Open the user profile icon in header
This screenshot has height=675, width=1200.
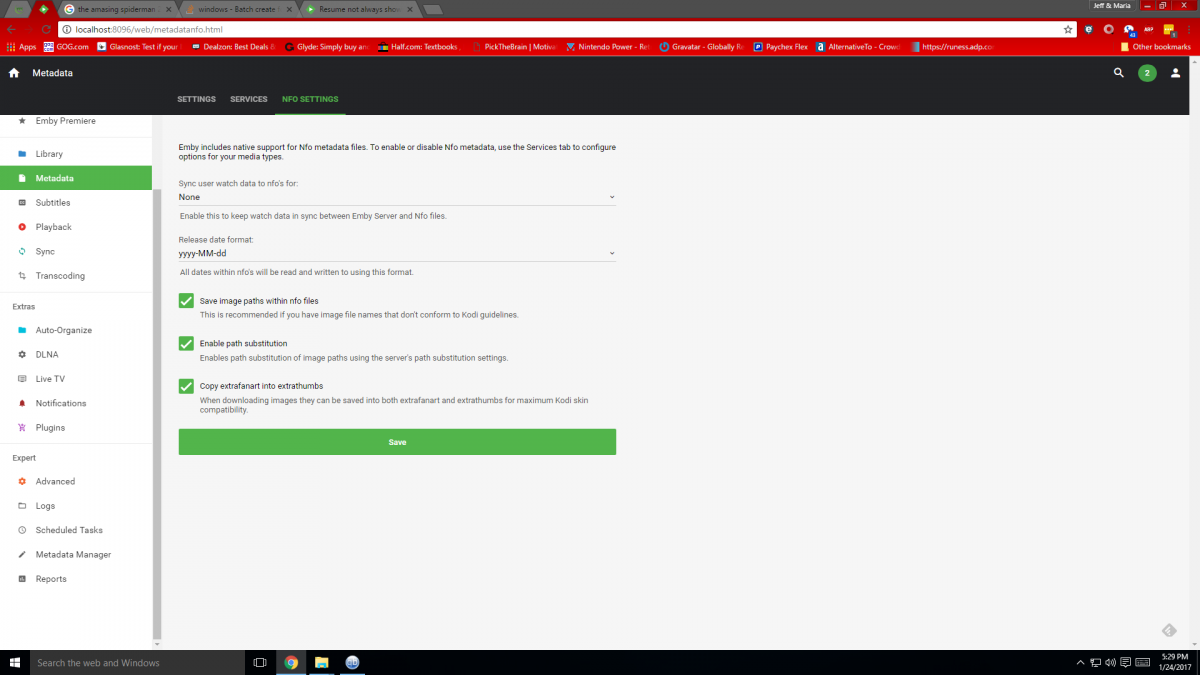pyautogui.click(x=1175, y=73)
